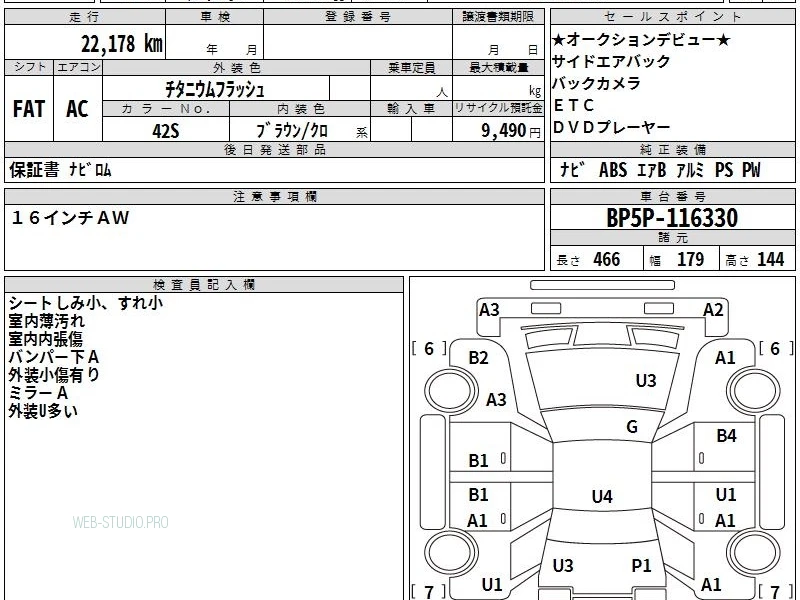The width and height of the screenshot is (800, 600).
Task: Click the P1 mark on the diagram
Action: [641, 566]
